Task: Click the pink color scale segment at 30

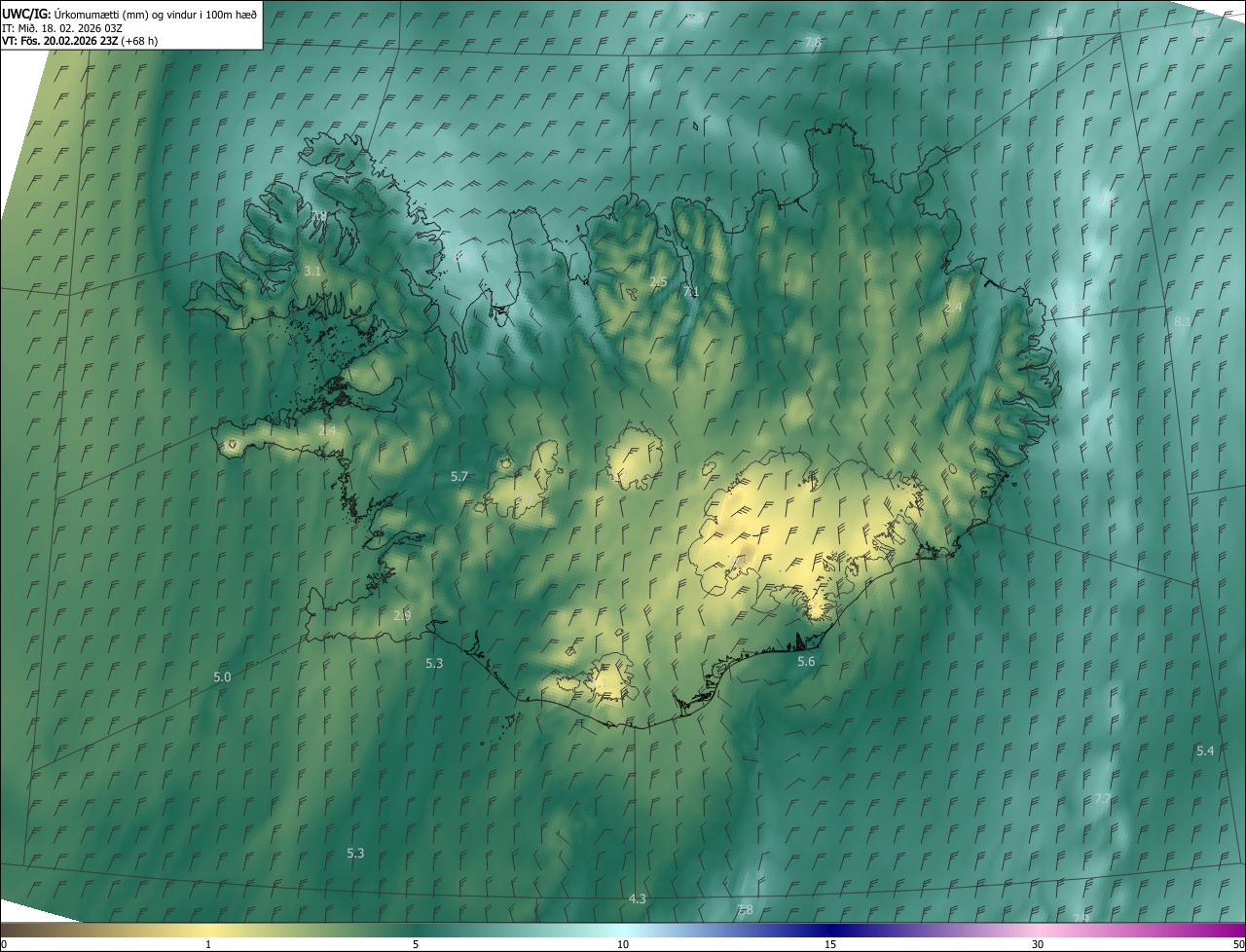Action: [x=1038, y=931]
